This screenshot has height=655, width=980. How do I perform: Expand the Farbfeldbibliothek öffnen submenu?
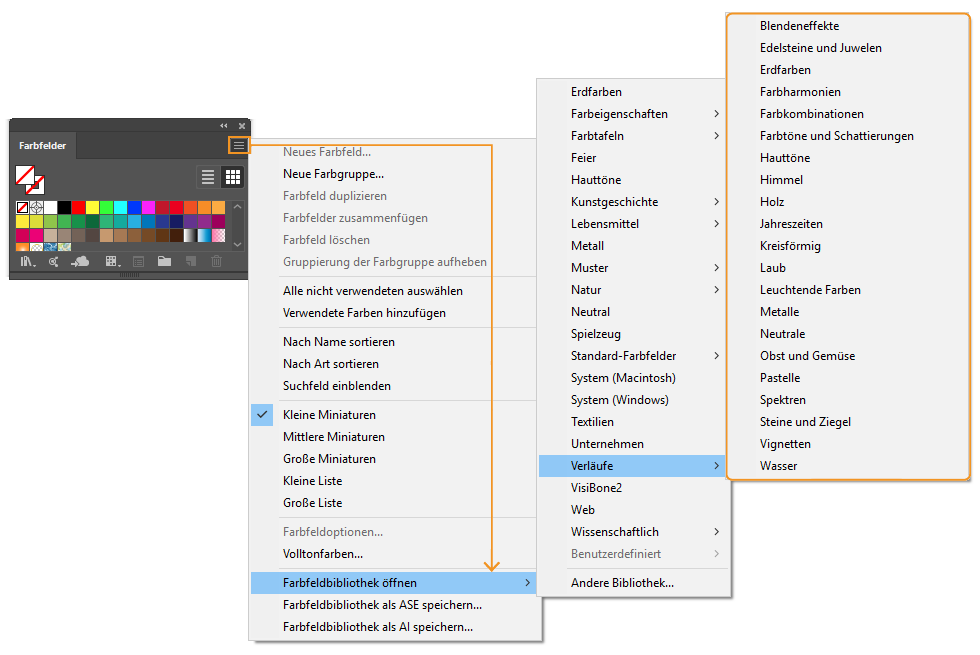coord(394,583)
